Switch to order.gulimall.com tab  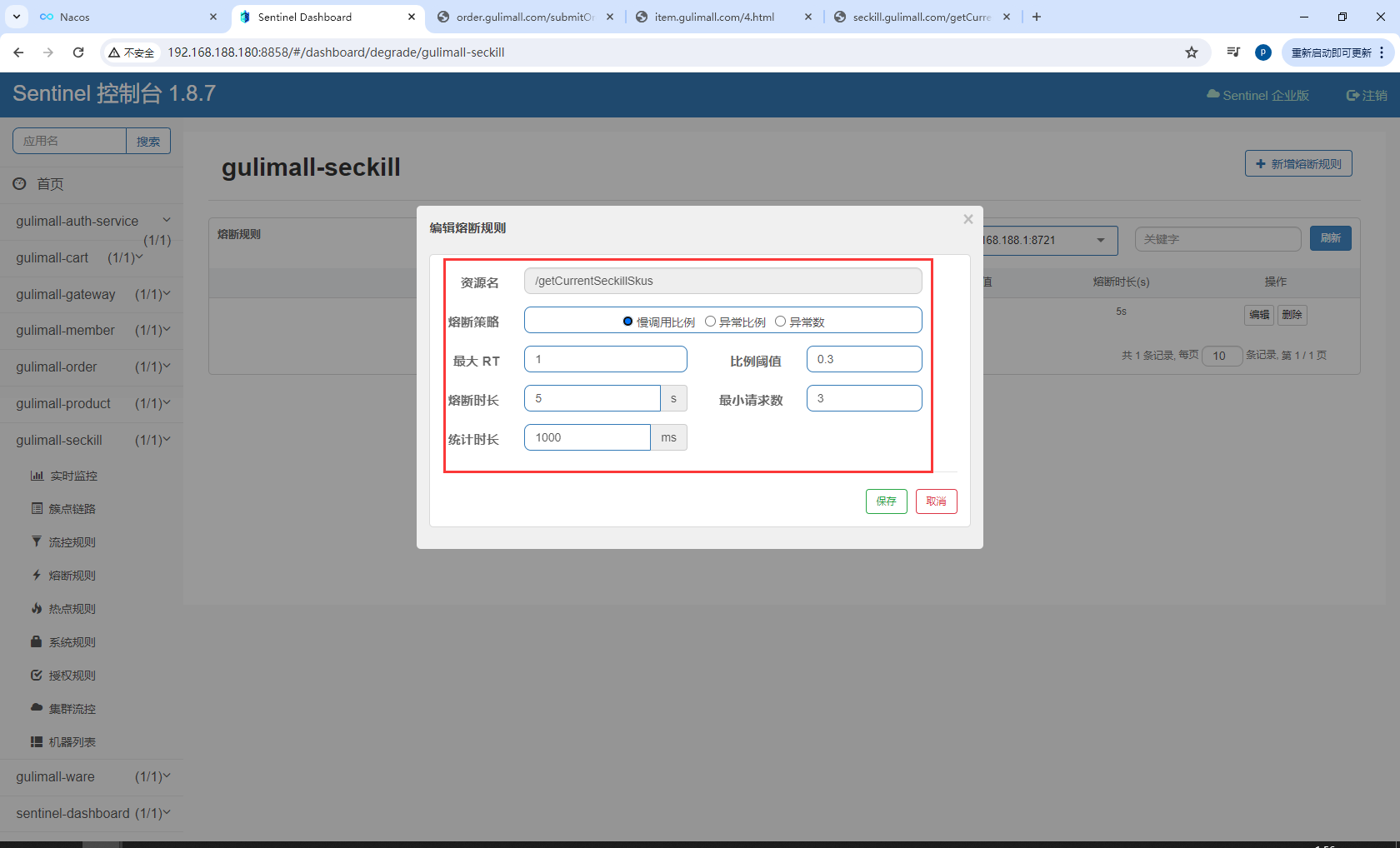point(526,17)
